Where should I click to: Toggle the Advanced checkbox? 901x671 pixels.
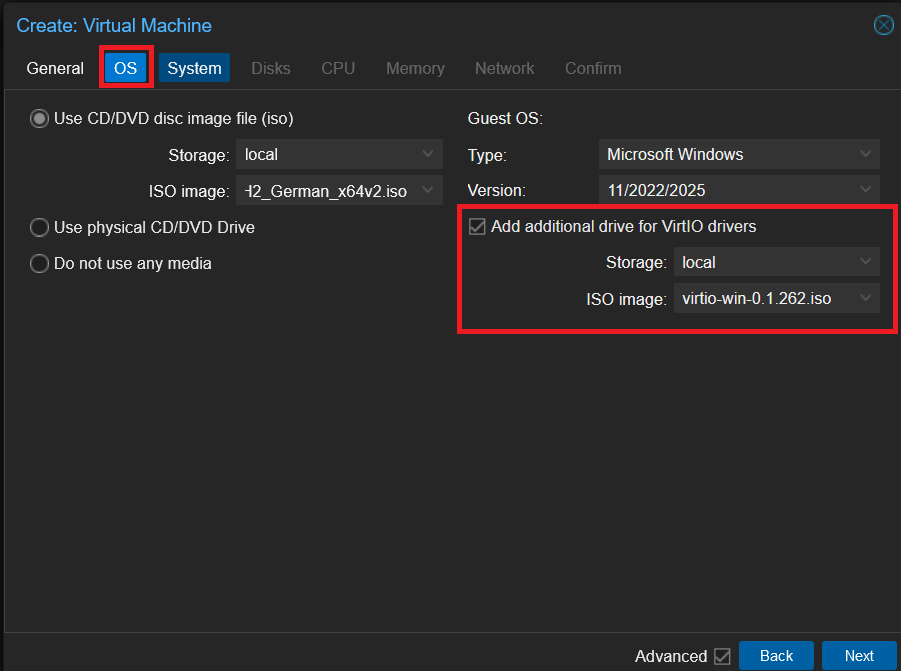(x=722, y=656)
